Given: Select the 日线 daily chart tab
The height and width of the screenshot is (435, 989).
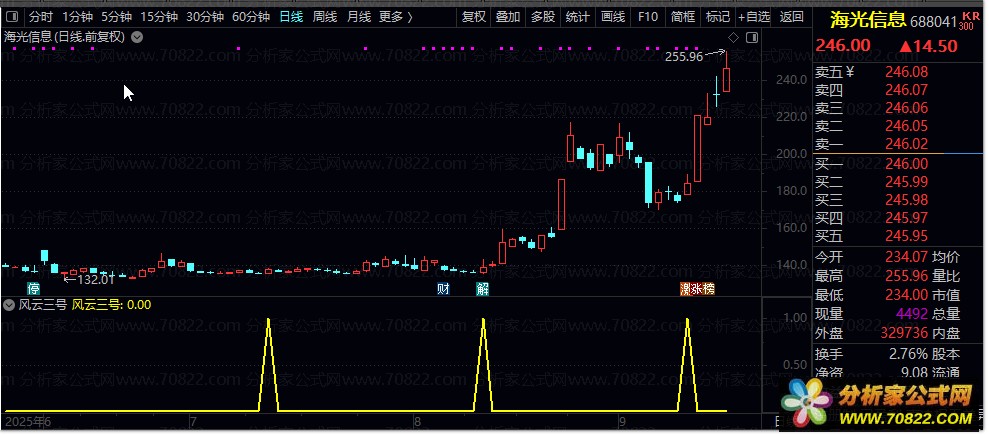Looking at the screenshot, I should click(x=291, y=17).
